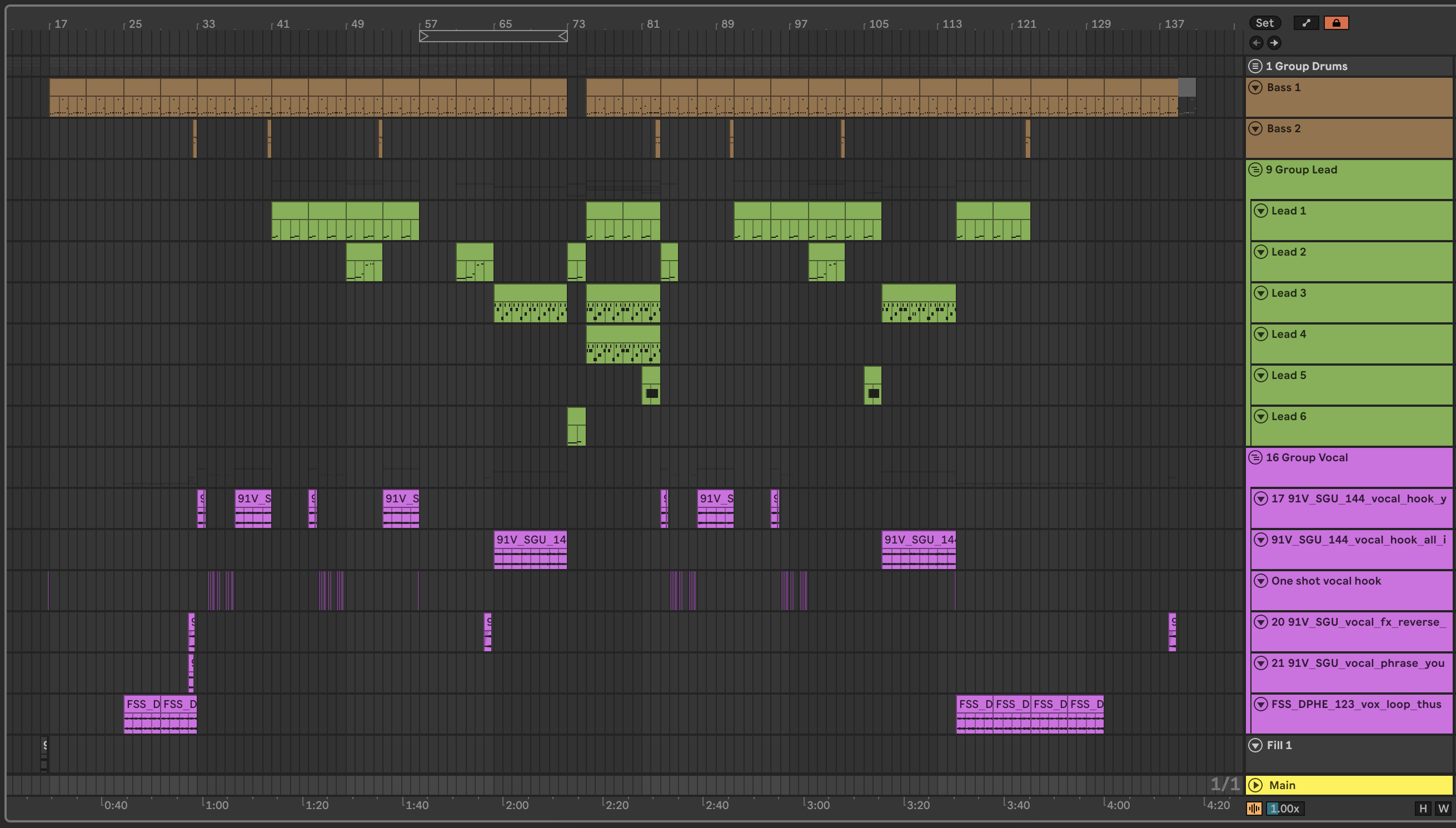Fold the Lead 3 track triangle
Screen dimensions: 1456x828
click(x=1261, y=293)
